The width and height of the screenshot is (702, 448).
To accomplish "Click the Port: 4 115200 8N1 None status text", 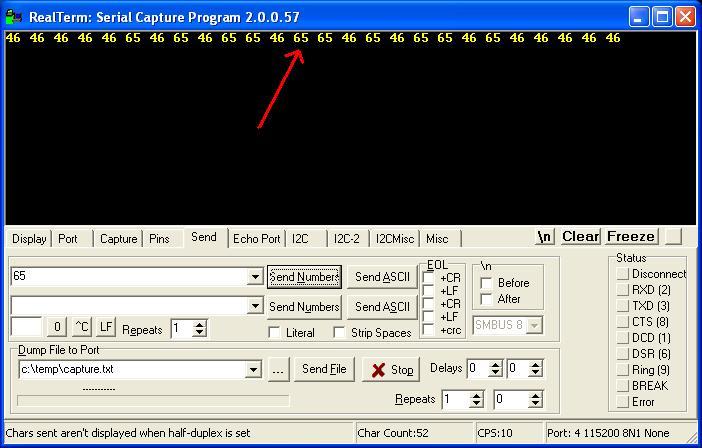I will point(608,433).
